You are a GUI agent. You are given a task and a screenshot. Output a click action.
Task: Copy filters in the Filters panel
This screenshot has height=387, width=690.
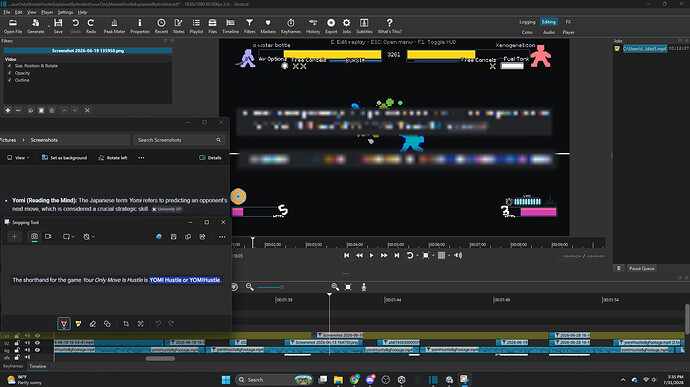tap(30, 111)
